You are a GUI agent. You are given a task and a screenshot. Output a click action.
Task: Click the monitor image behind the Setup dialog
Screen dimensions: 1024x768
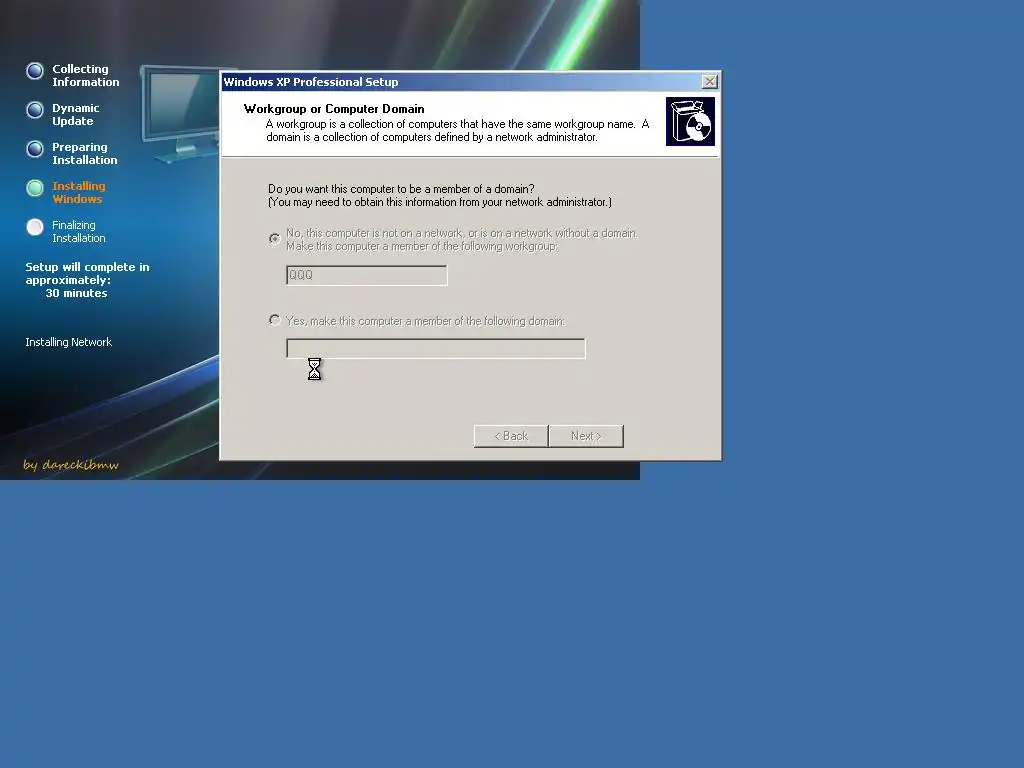pyautogui.click(x=180, y=114)
